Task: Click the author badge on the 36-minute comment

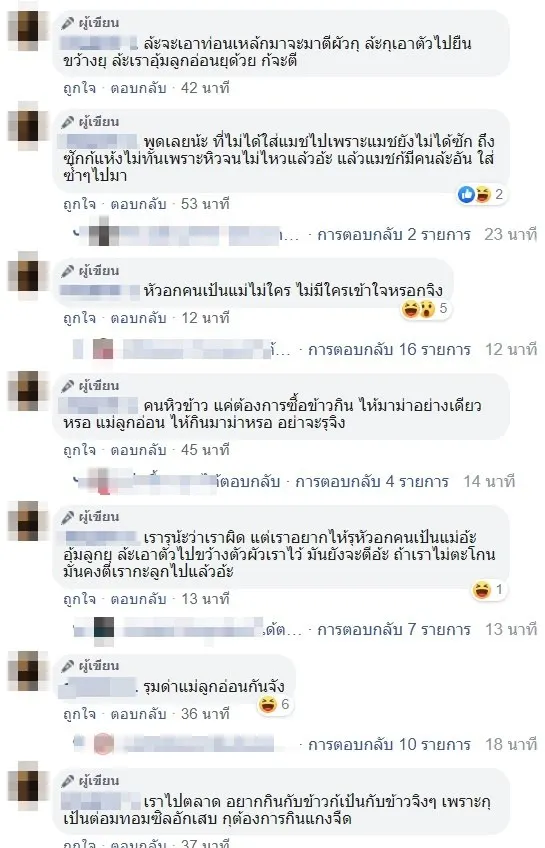Action: pyautogui.click(x=90, y=666)
